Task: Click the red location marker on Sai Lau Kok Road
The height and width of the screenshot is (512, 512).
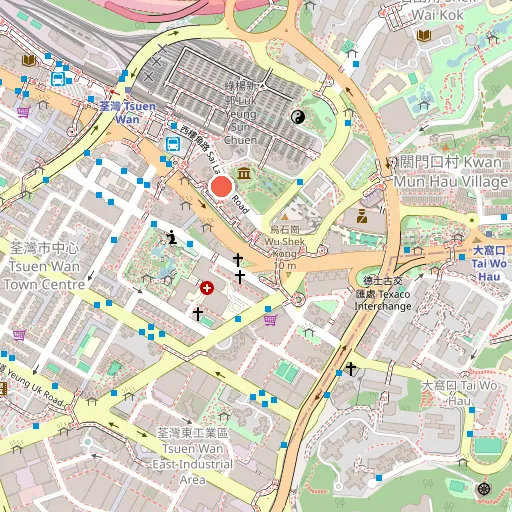Action: point(222,186)
